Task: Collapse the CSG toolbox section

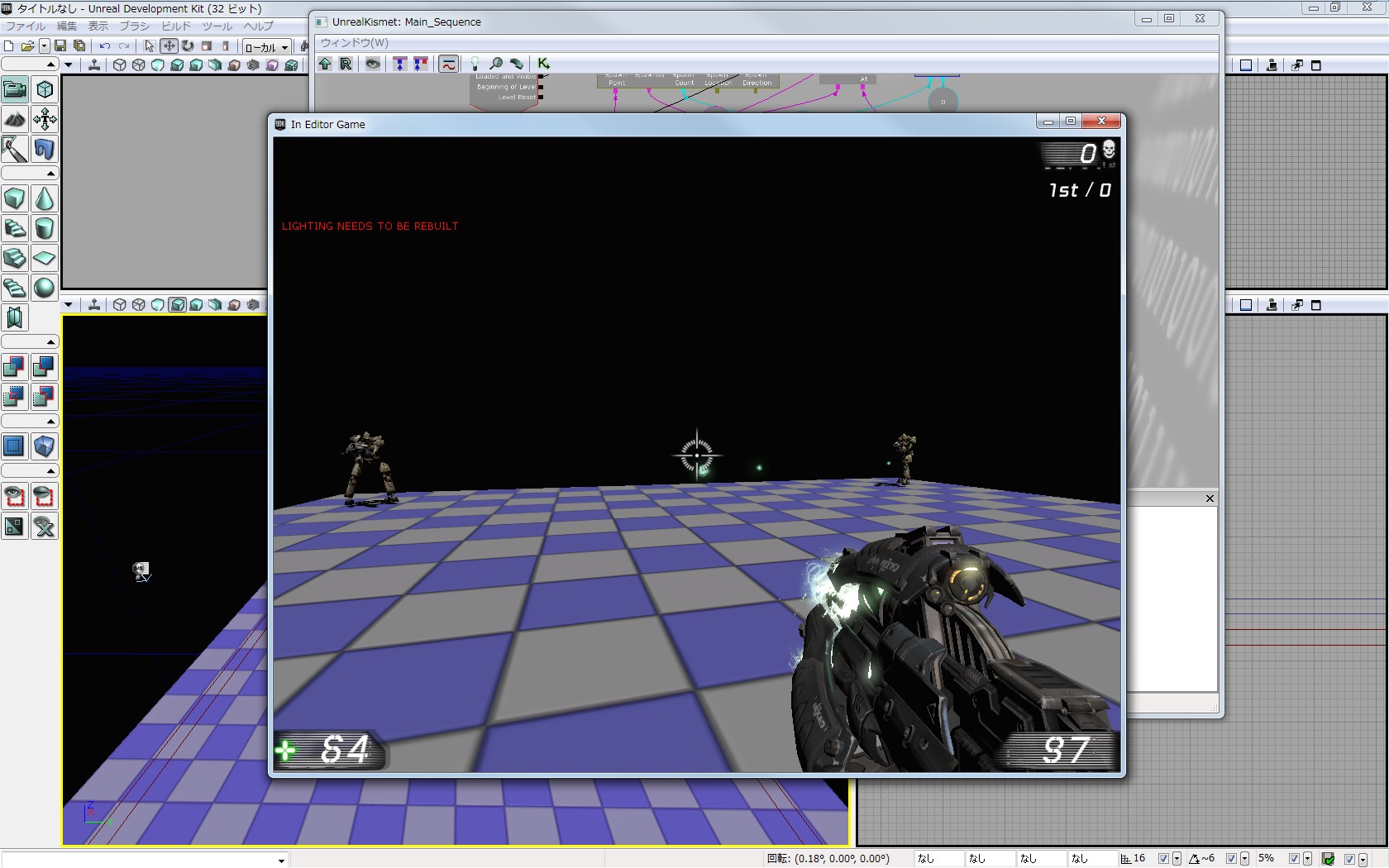Action: [x=29, y=342]
